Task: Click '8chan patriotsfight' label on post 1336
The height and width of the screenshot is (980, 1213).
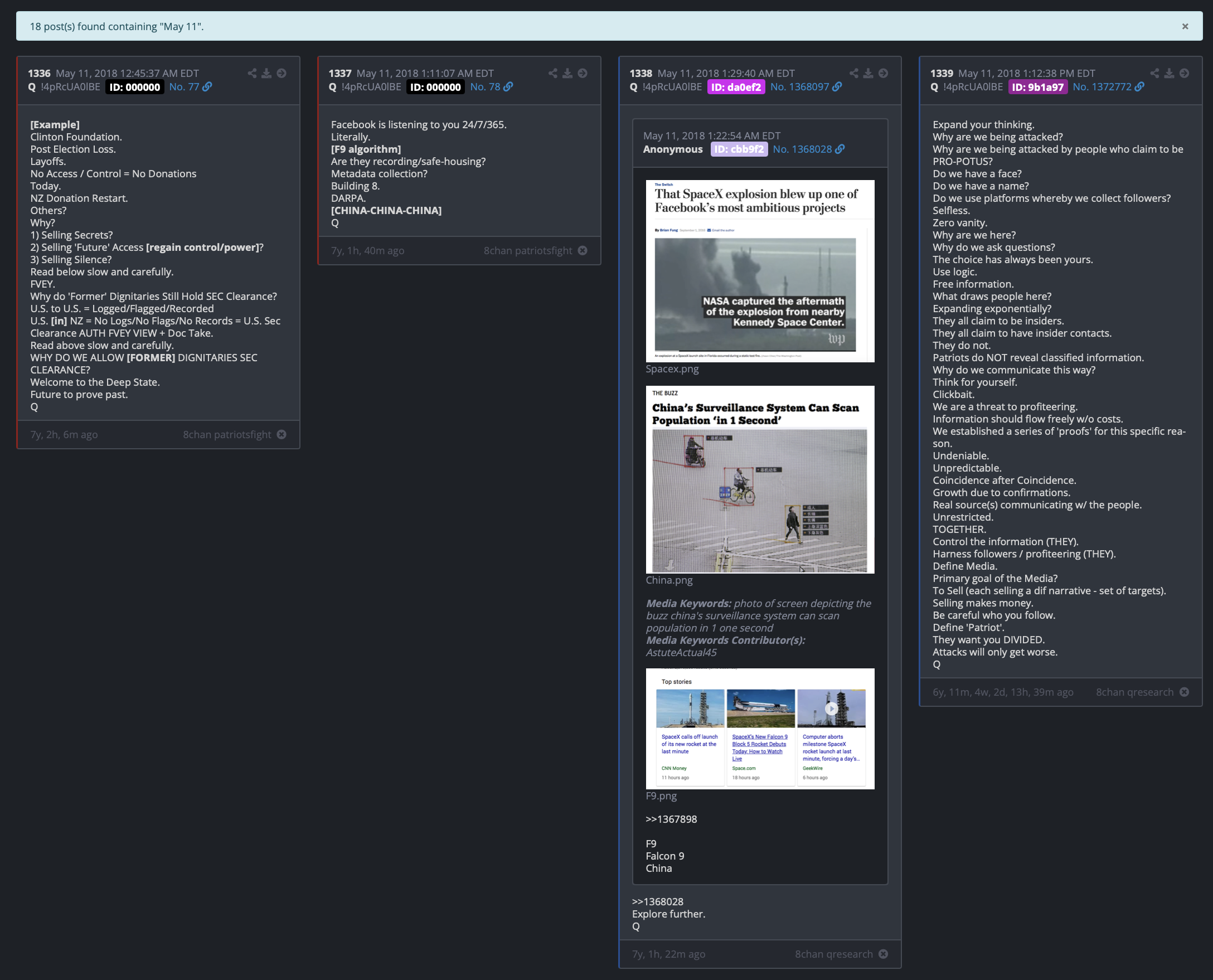Action: coord(227,435)
